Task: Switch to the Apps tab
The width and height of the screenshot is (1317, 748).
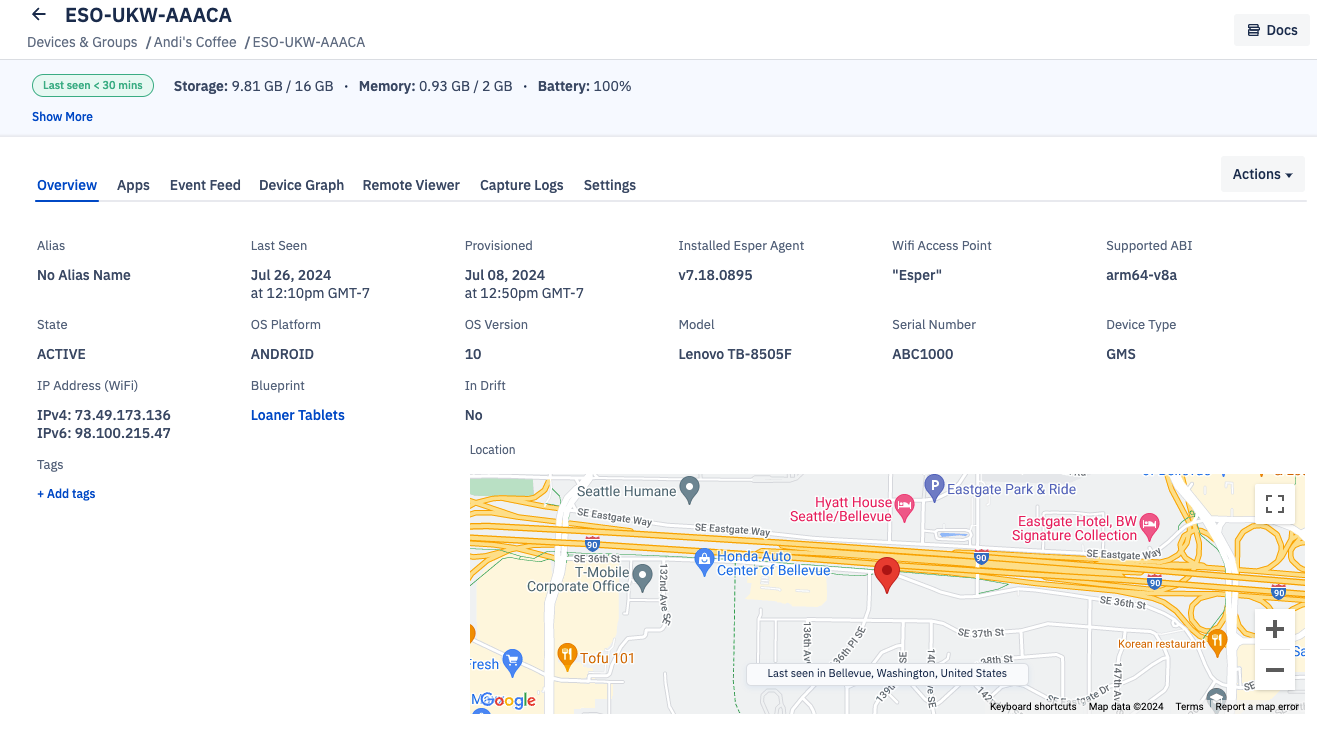Action: pos(133,185)
